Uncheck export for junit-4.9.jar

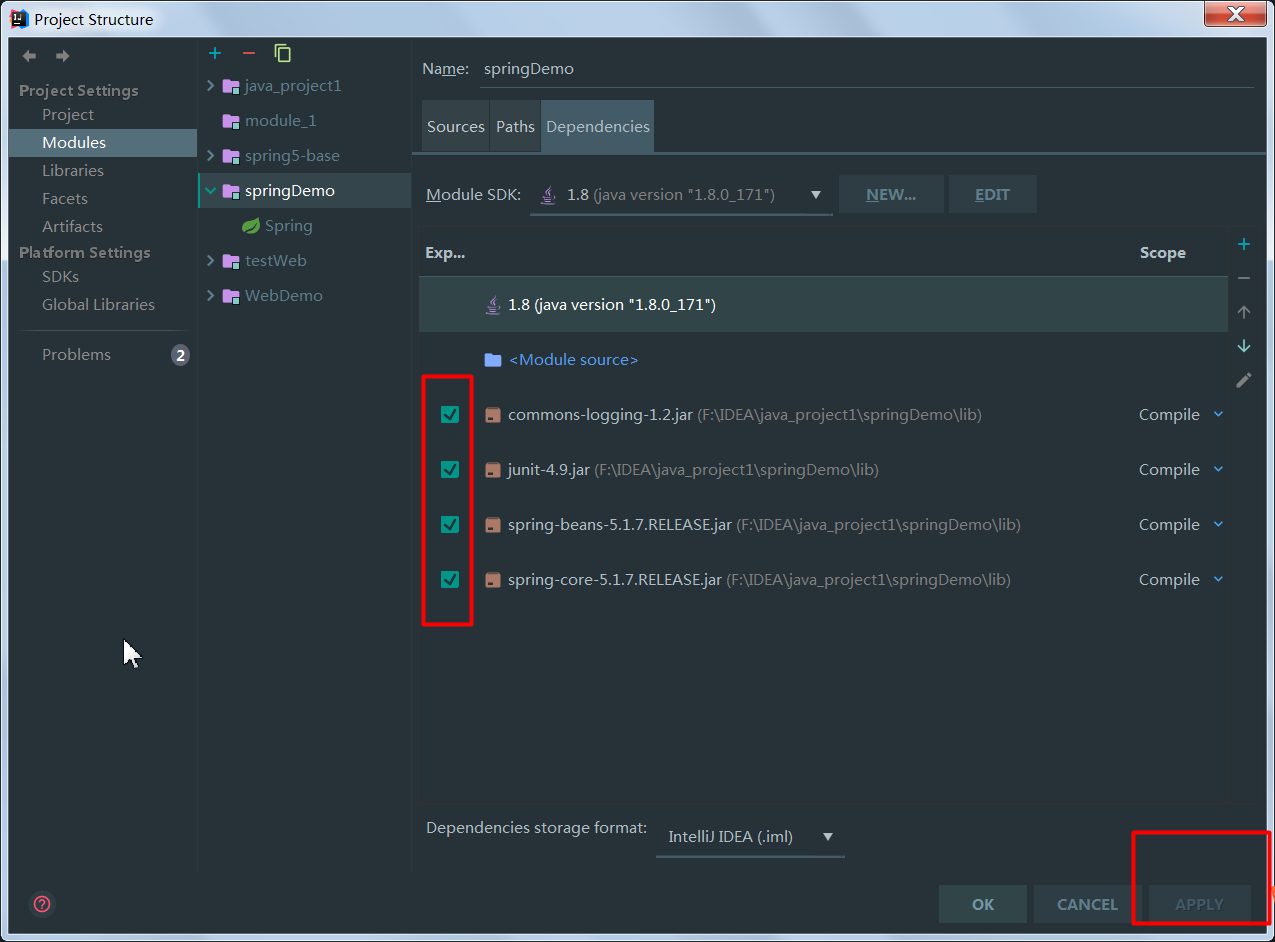[x=450, y=470]
